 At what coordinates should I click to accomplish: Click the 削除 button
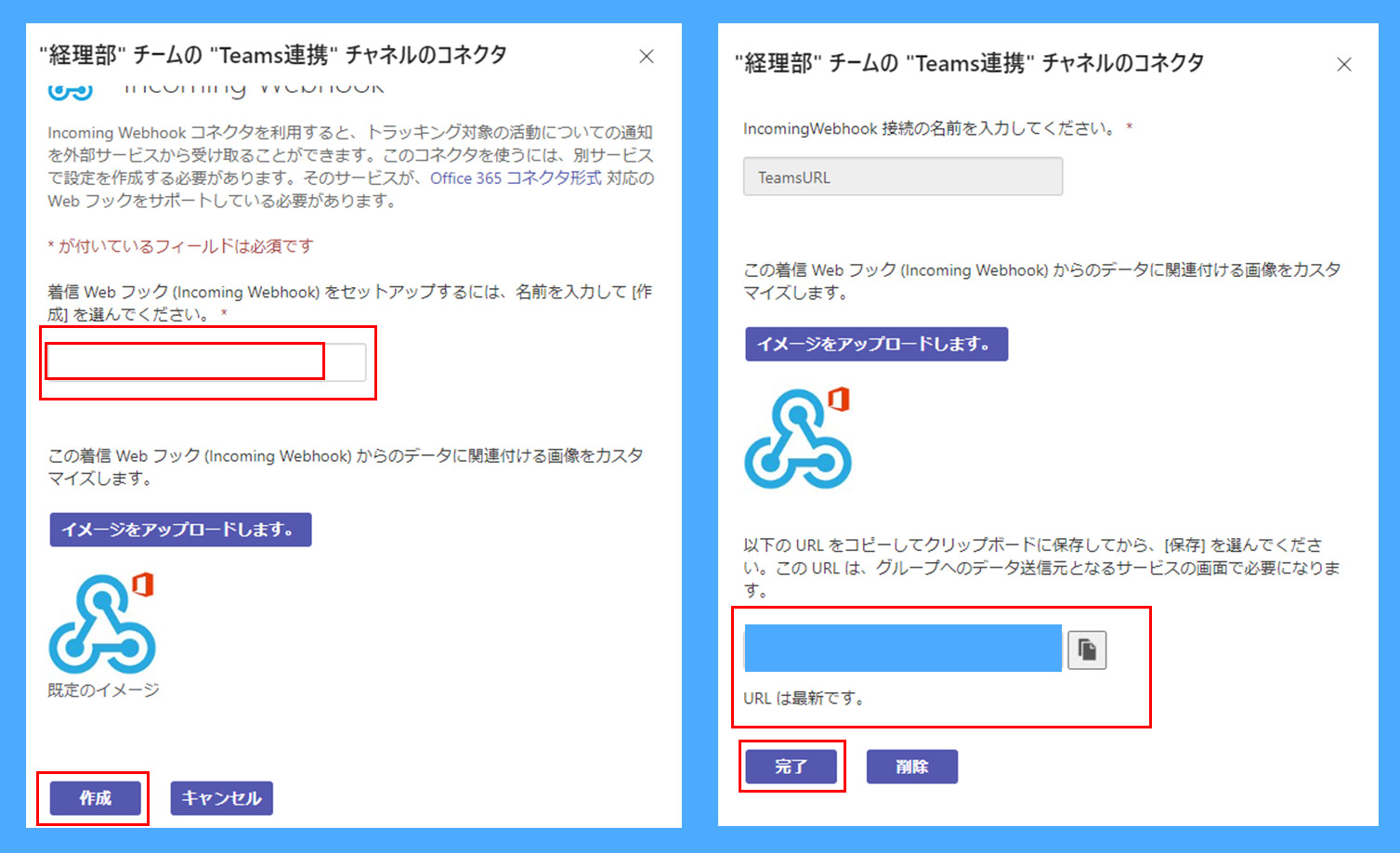pos(912,767)
